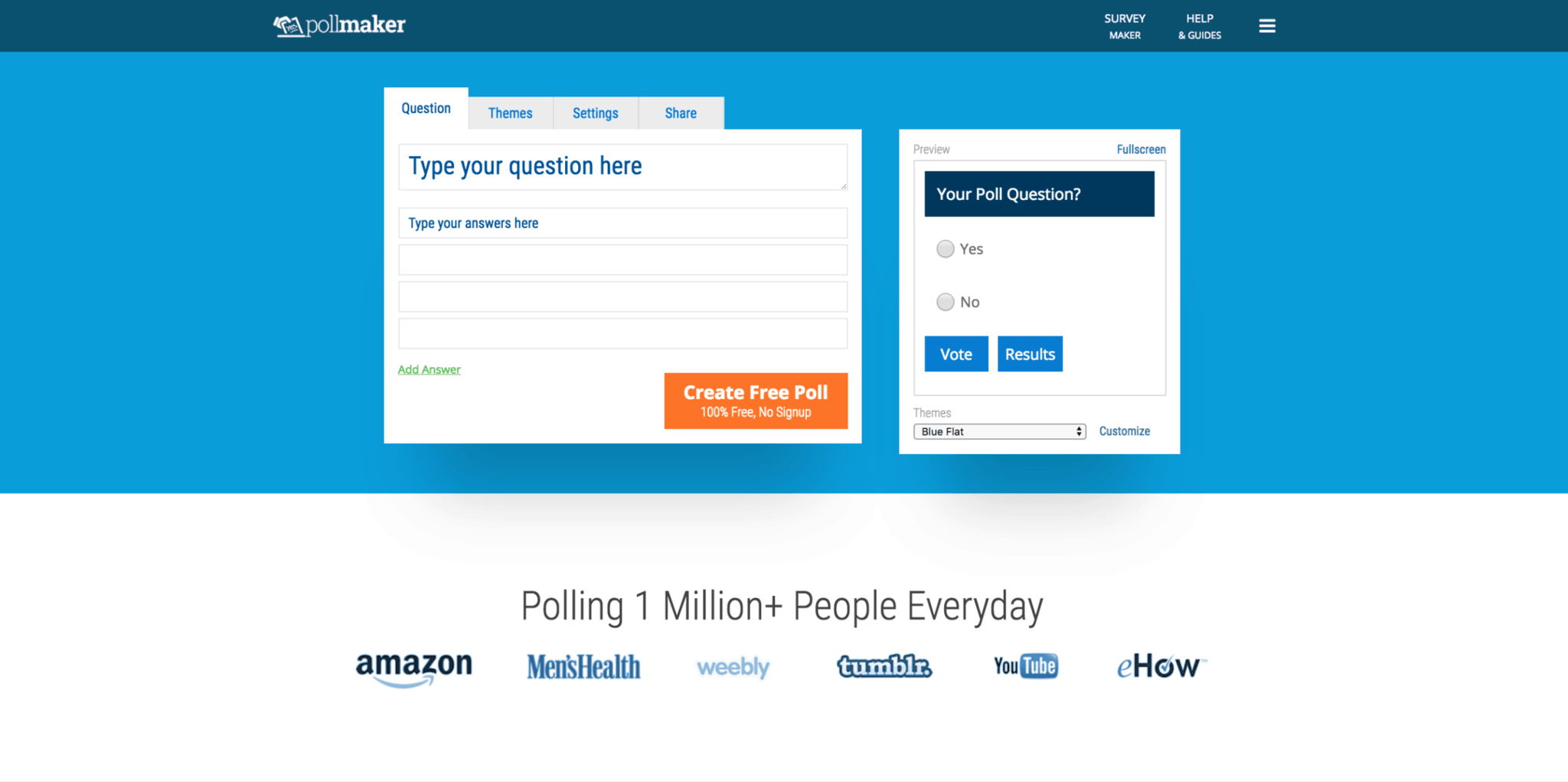Switch to the Settings tab
The image size is (1568, 782).
point(596,113)
